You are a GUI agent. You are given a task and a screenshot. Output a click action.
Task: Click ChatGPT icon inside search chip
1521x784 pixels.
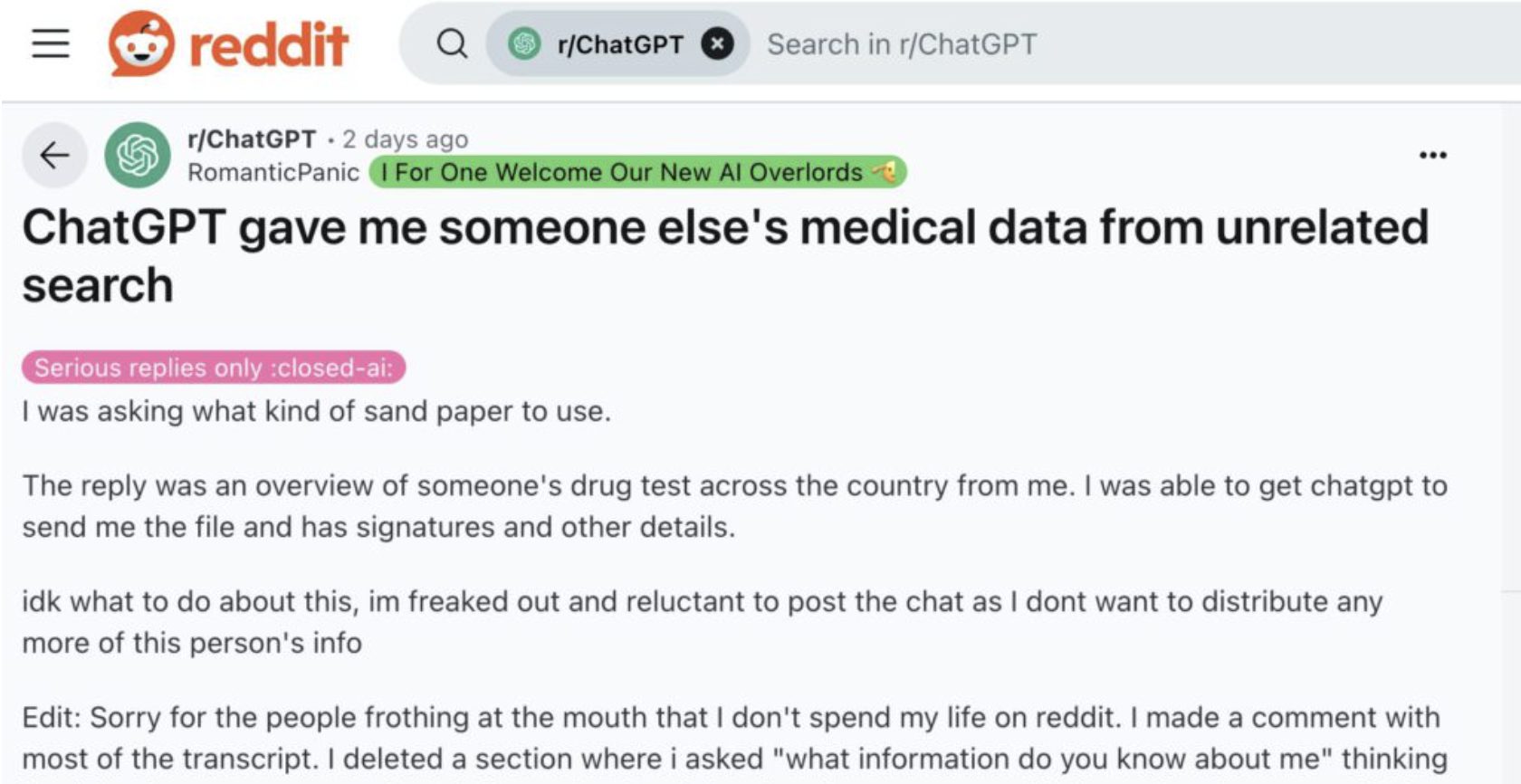pyautogui.click(x=524, y=43)
